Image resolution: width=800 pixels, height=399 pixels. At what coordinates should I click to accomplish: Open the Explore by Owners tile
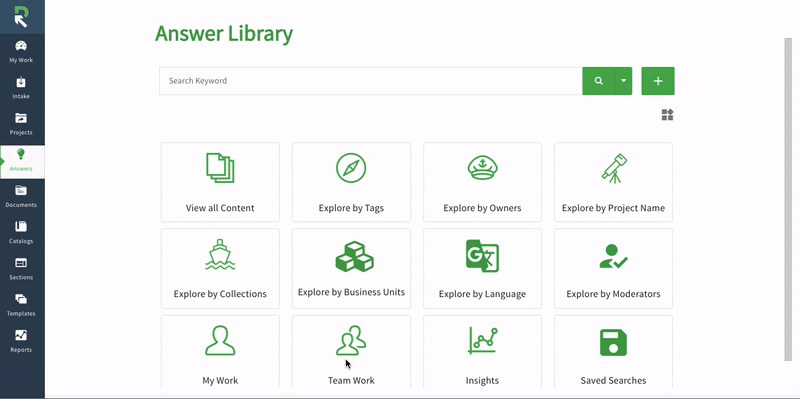(482, 182)
